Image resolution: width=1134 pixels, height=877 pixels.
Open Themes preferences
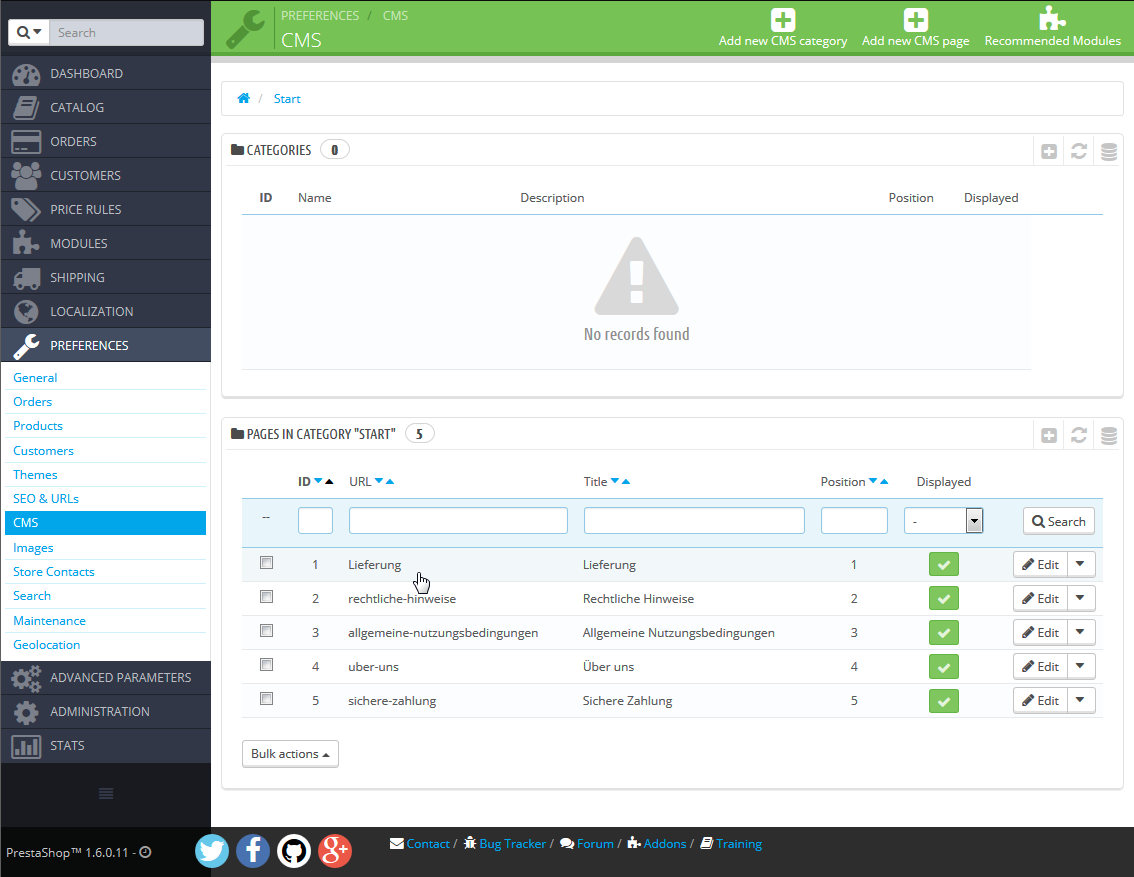[x=35, y=474]
